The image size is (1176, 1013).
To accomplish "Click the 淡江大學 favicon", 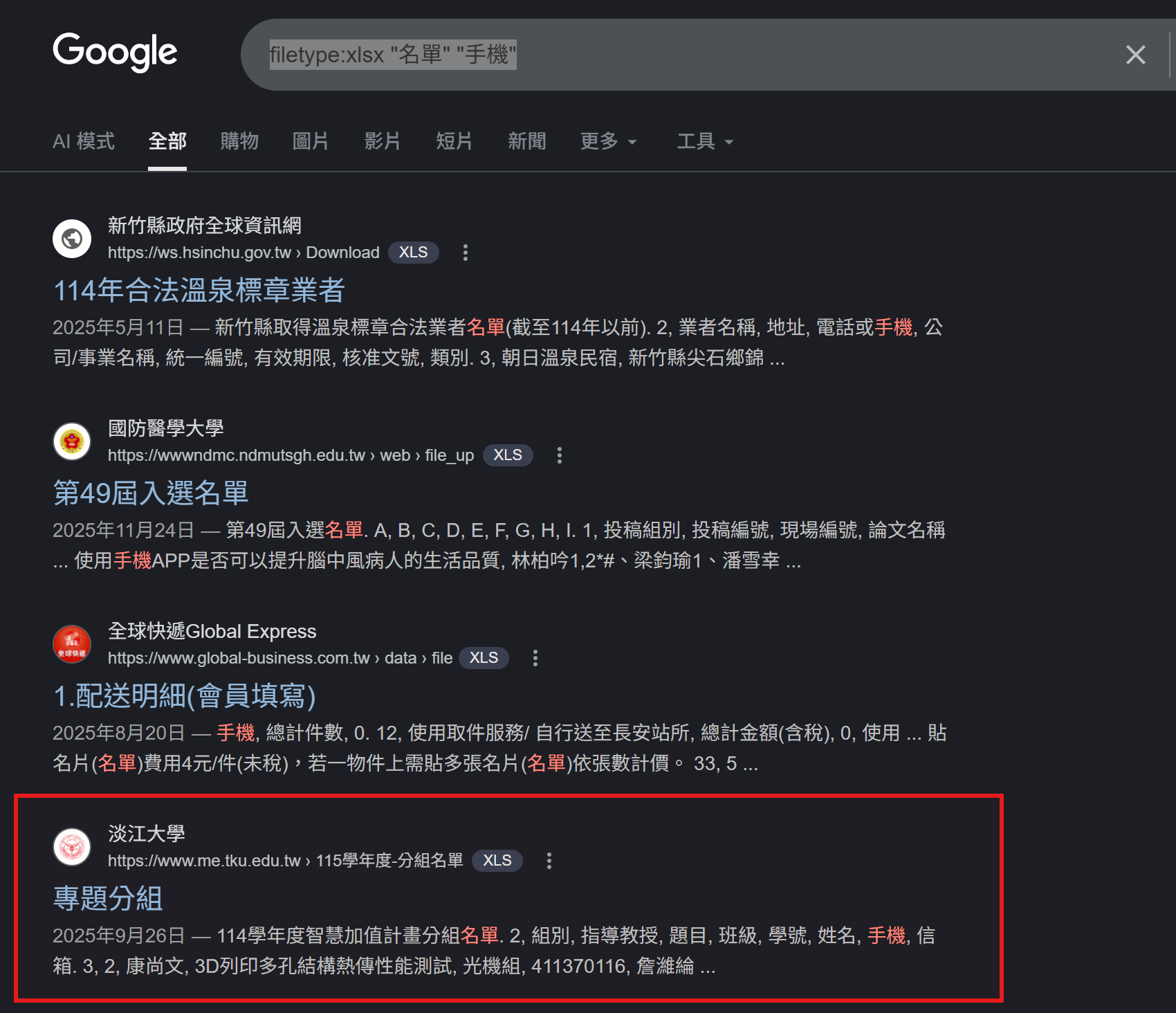I will coord(72,847).
